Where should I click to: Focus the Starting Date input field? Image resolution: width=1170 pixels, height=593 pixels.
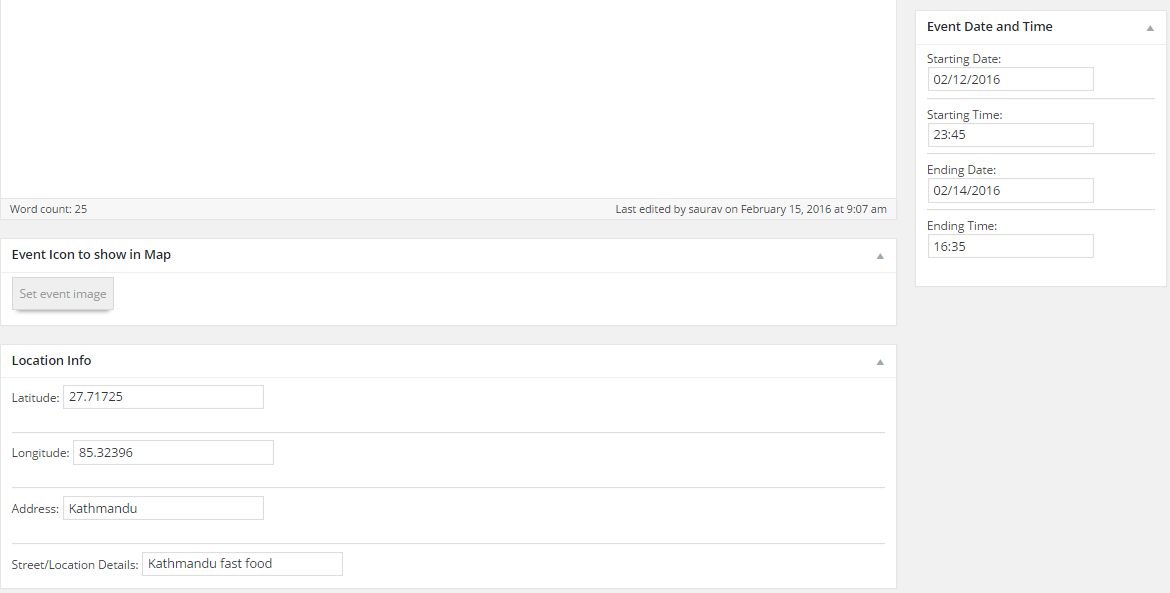click(1010, 79)
